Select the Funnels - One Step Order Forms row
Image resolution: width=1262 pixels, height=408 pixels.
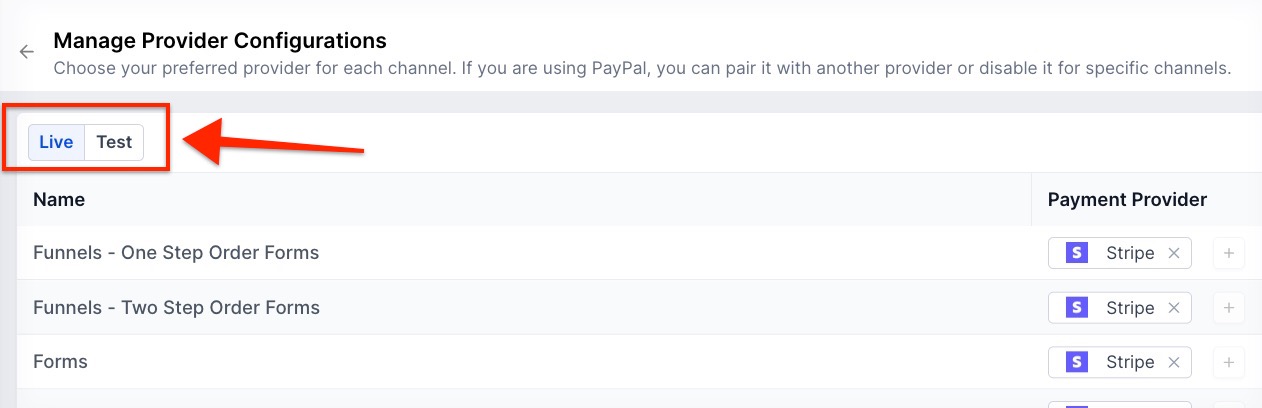click(x=176, y=253)
